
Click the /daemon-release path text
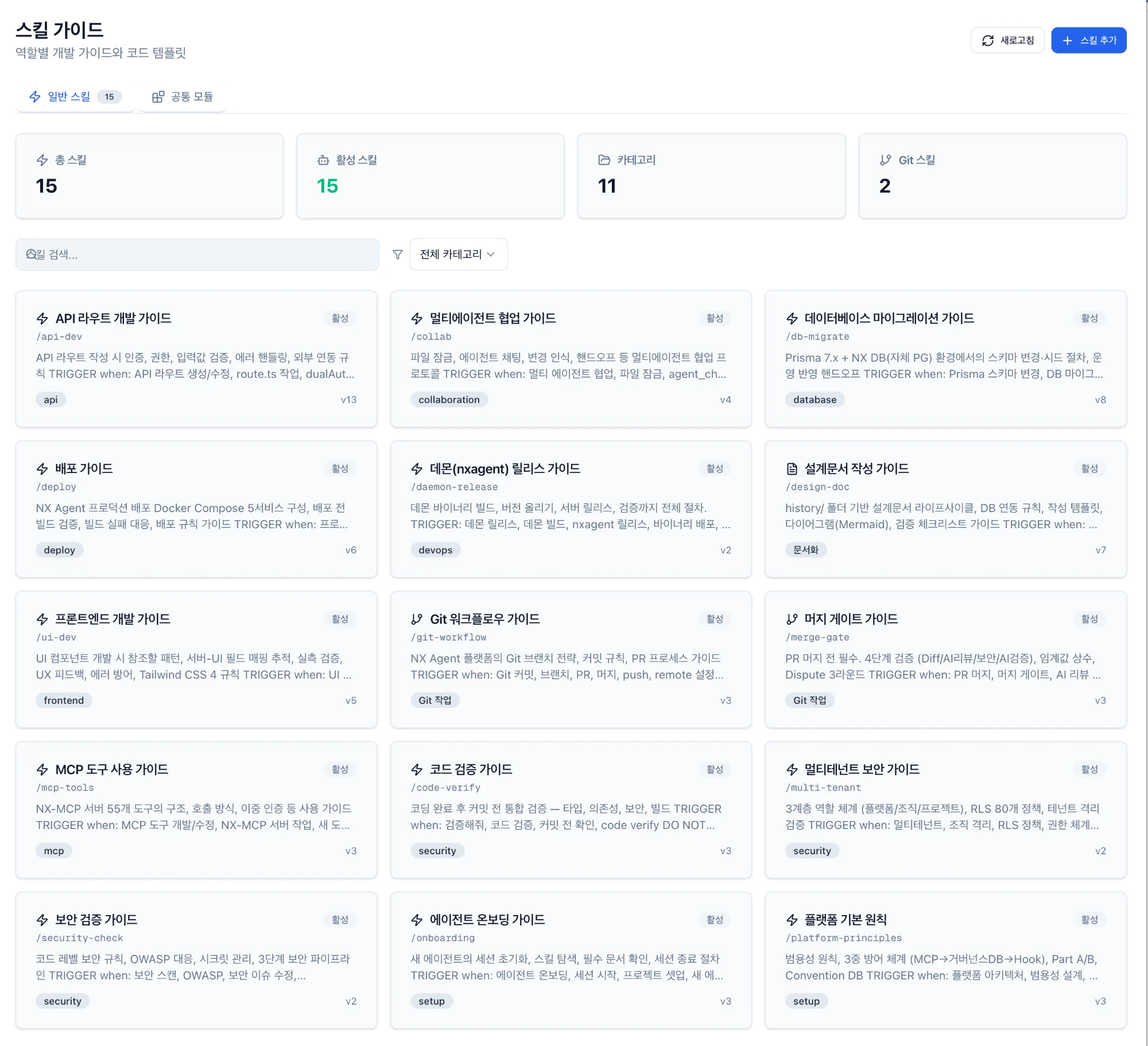click(x=454, y=487)
